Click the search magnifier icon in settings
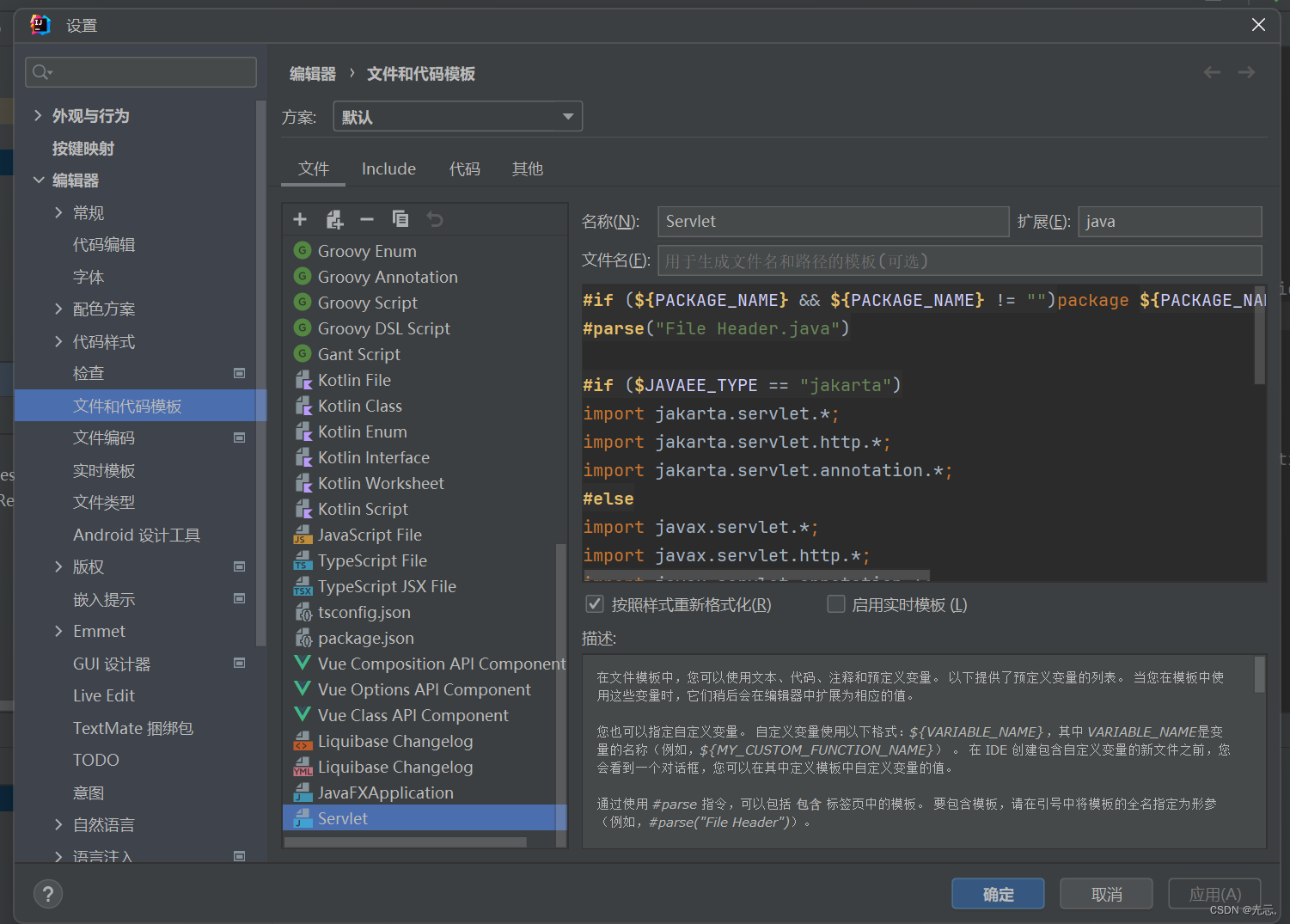This screenshot has width=1290, height=924. coord(41,72)
